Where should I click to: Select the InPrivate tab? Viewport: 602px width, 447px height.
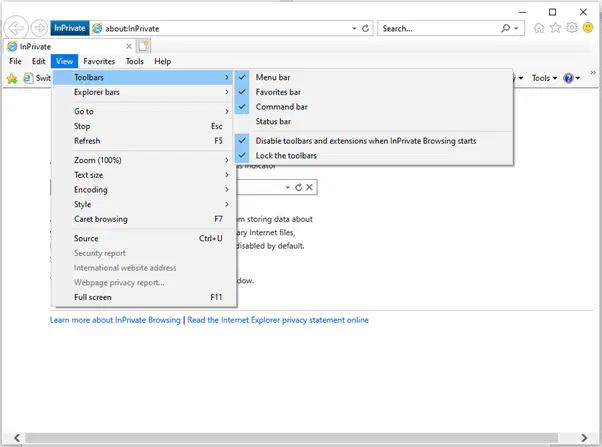tap(69, 46)
